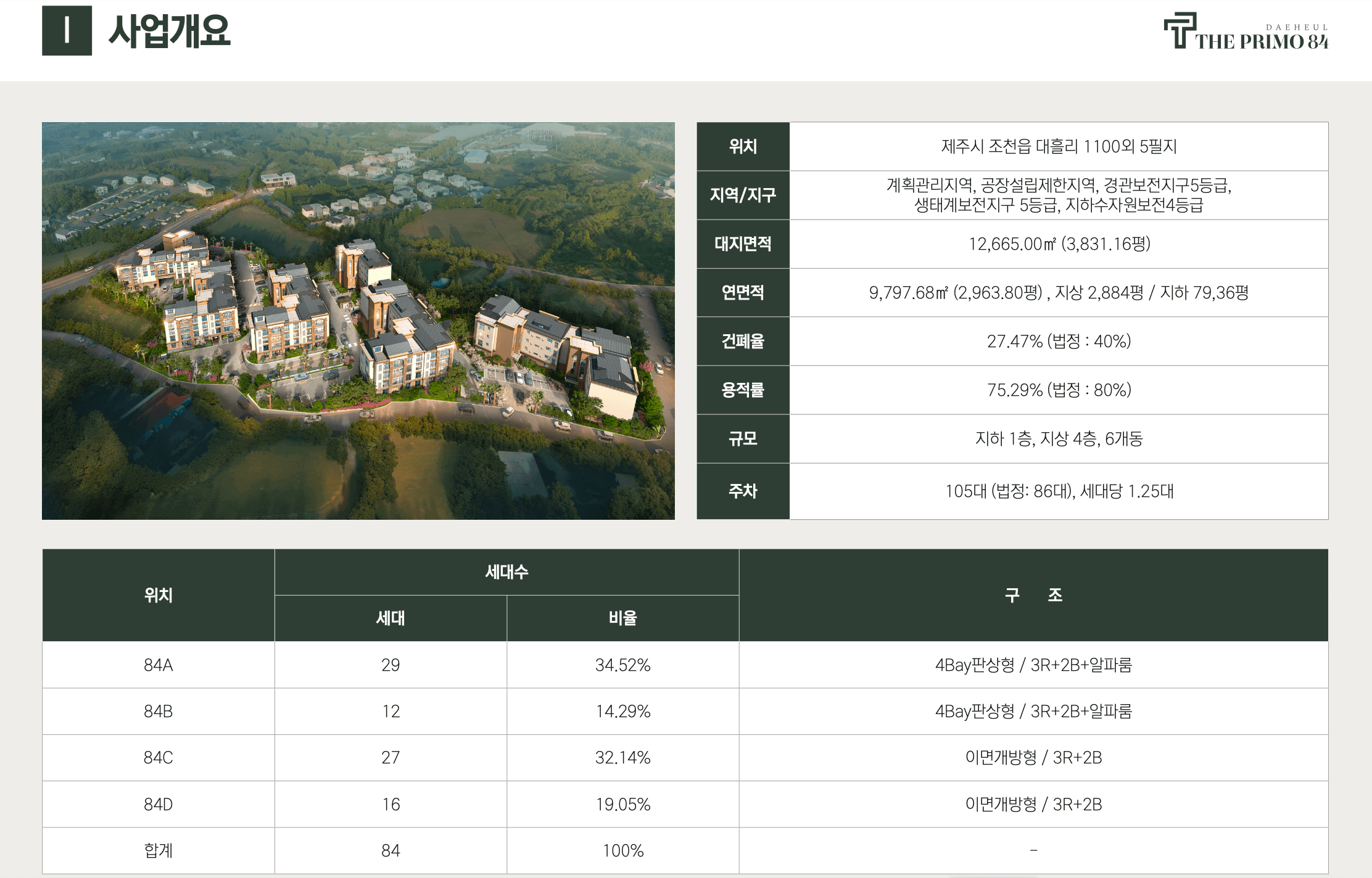Select the 84A row type cell
Screen dimensions: 1372x878
pos(158,665)
